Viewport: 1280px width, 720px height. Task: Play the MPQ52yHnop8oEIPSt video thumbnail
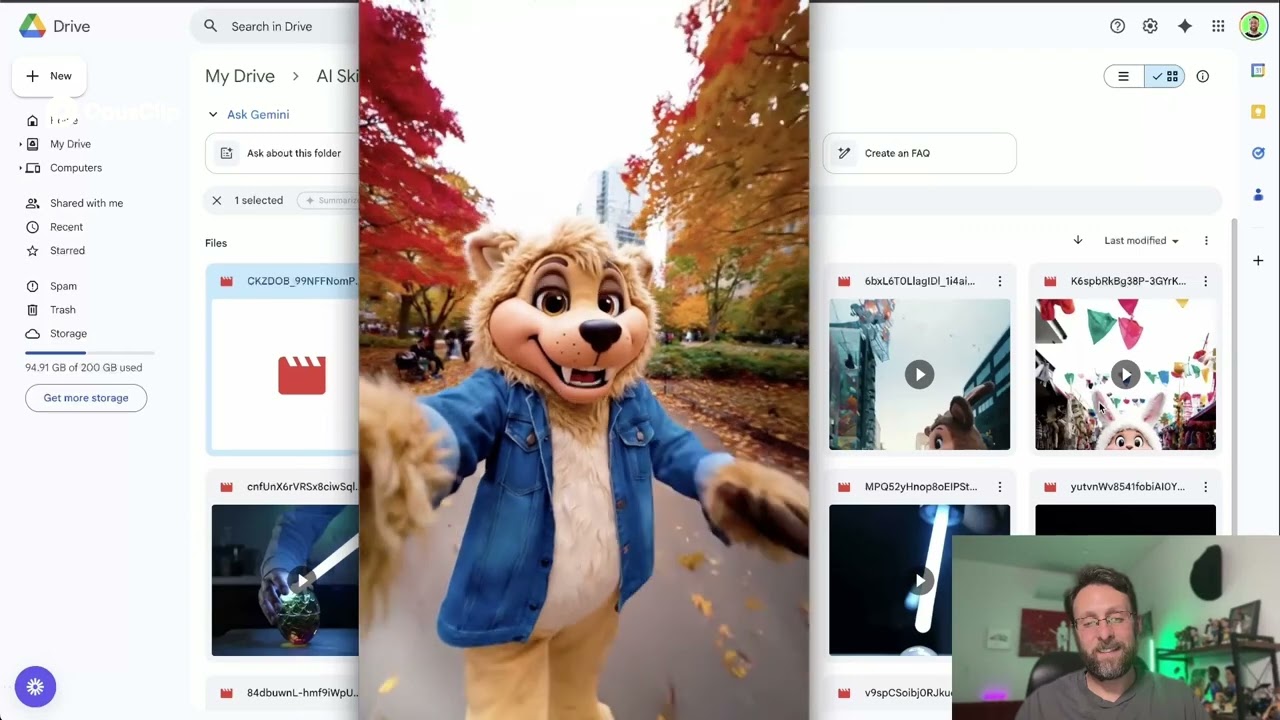pyautogui.click(x=919, y=580)
